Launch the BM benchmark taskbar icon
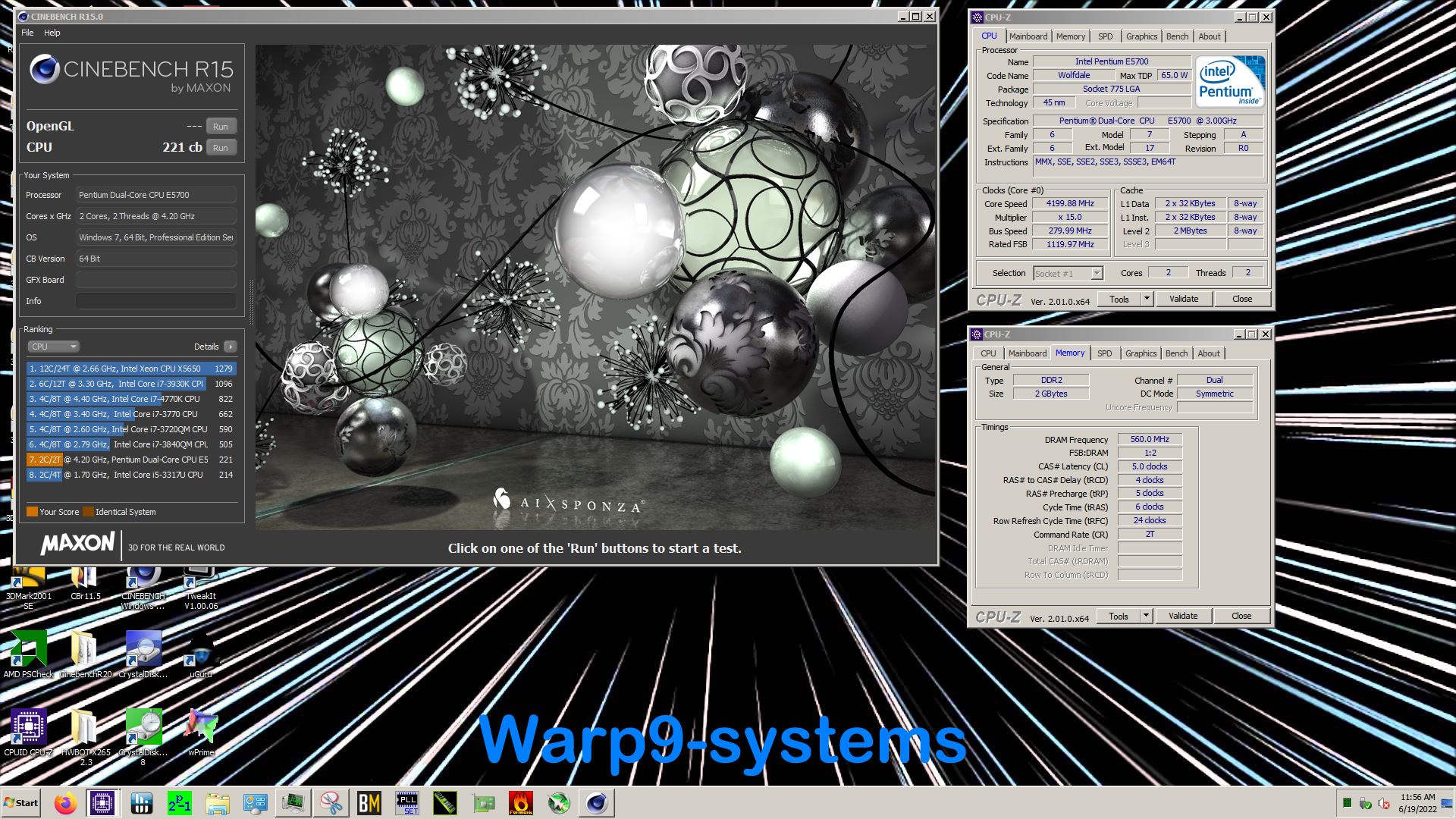The width and height of the screenshot is (1456, 819). point(369,802)
